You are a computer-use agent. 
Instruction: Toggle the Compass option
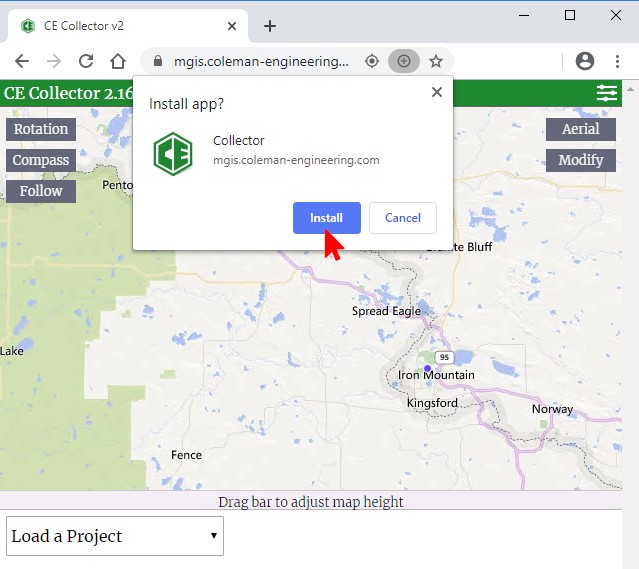pyautogui.click(x=41, y=160)
